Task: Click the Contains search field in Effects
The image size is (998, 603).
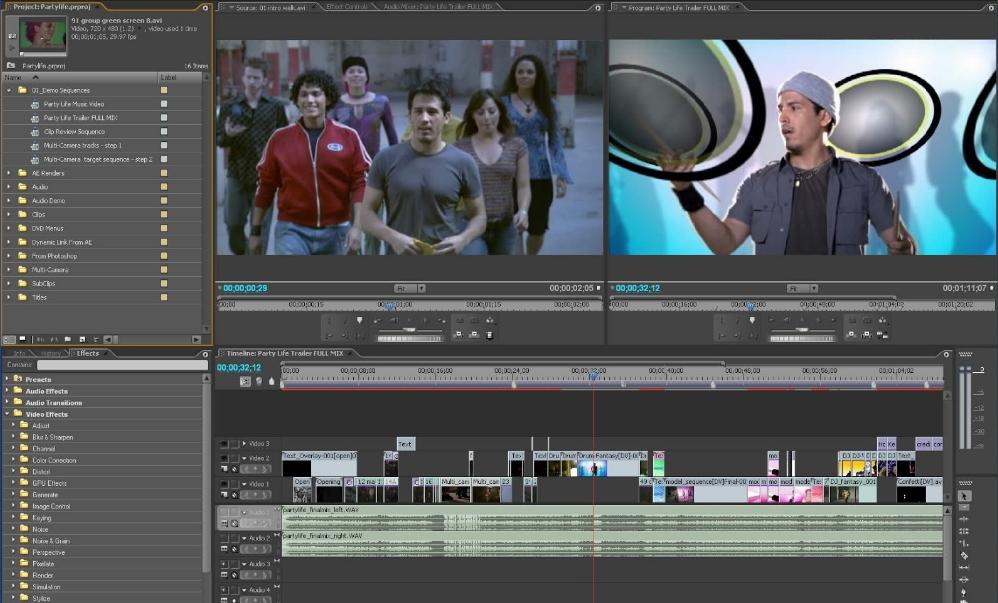Action: pos(122,365)
